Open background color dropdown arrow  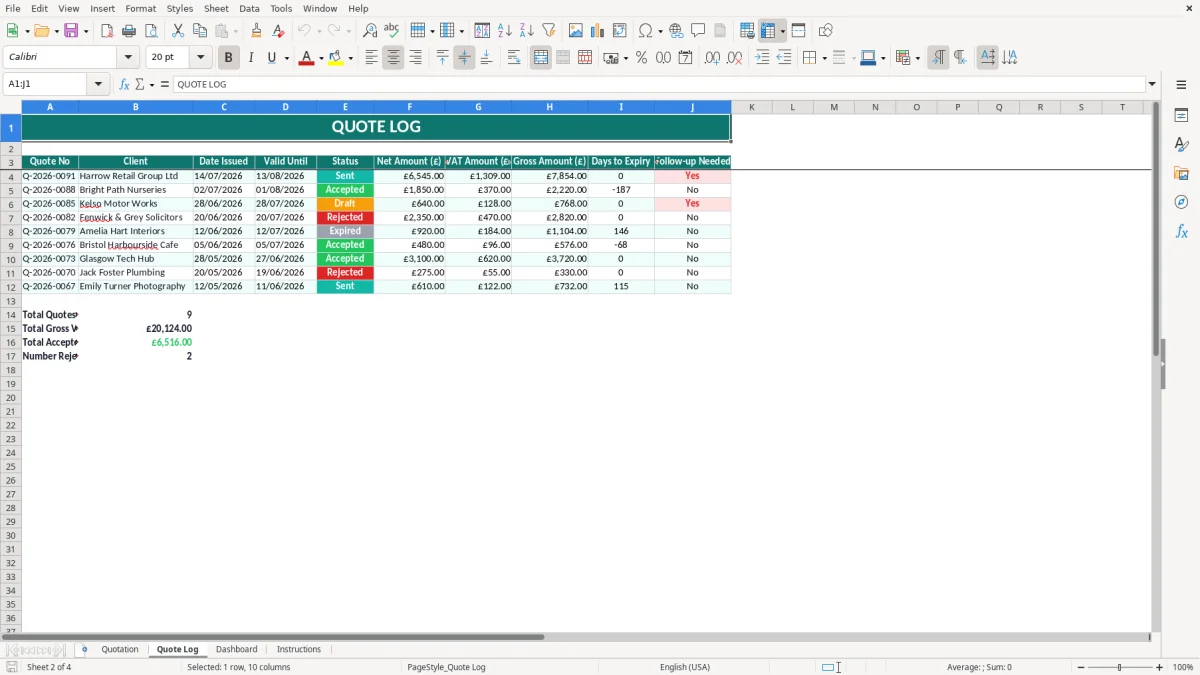350,59
